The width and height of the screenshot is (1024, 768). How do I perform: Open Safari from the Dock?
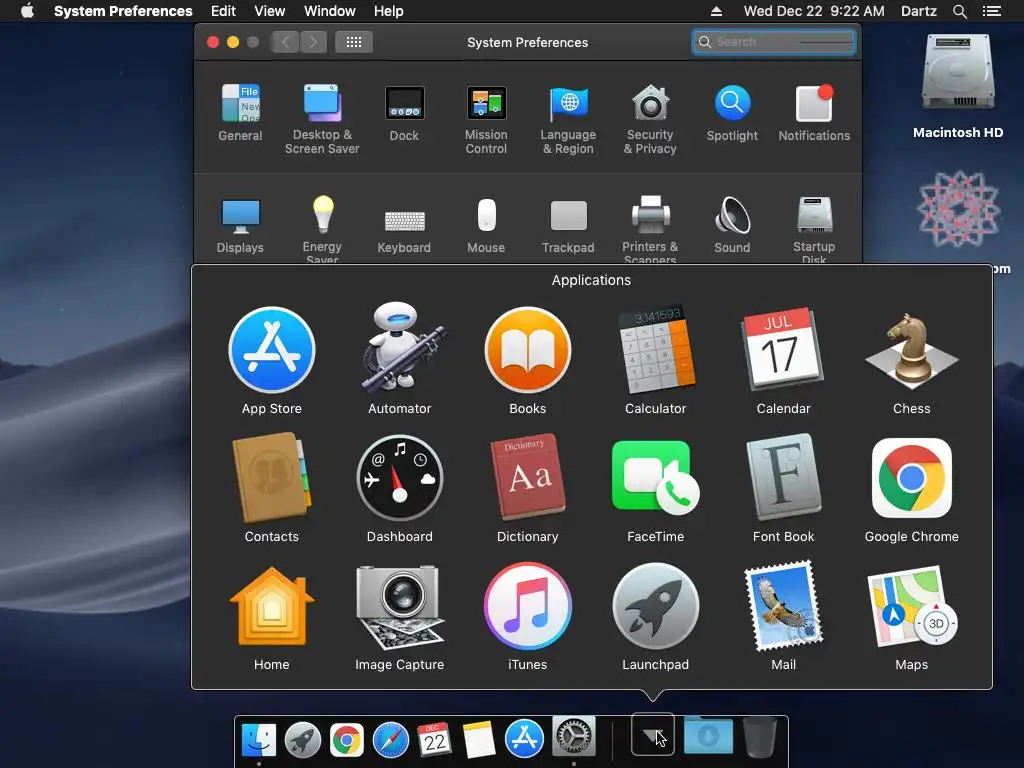(391, 740)
